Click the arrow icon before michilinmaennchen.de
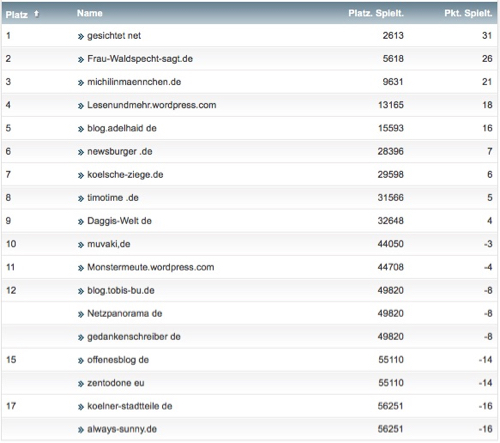This screenshot has height=443, width=500. click(81, 83)
